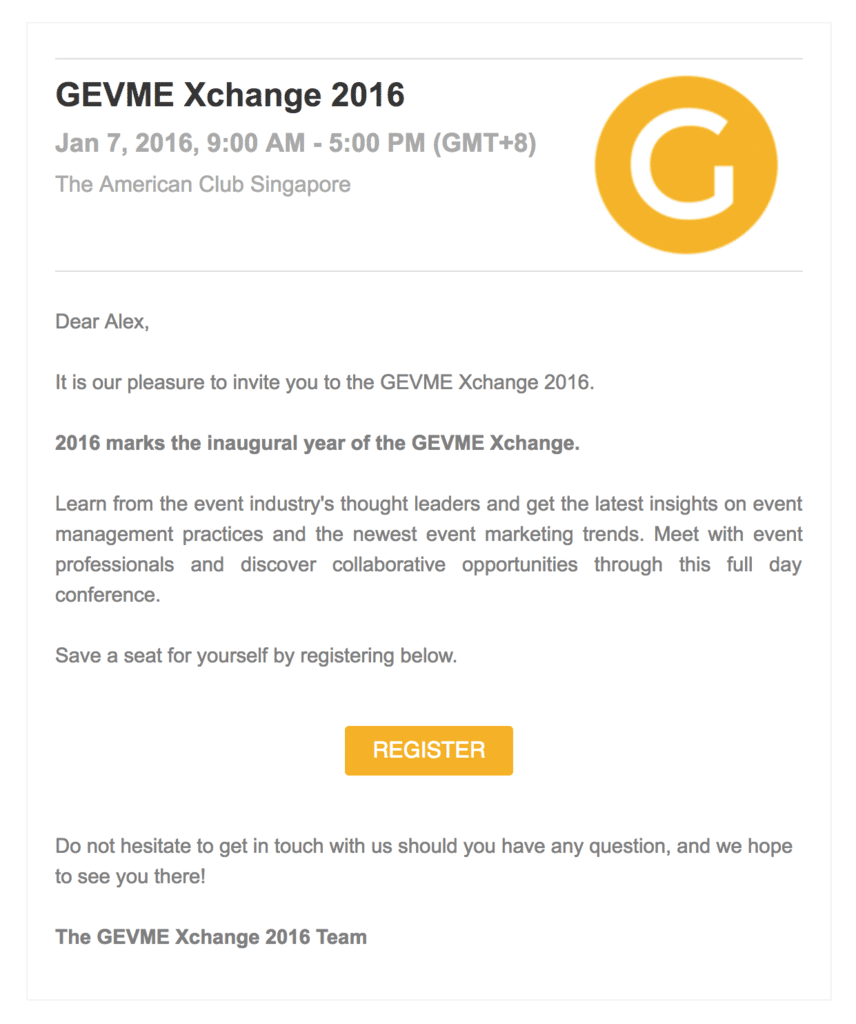Click the top divider line above the title
856x1024 pixels.
(428, 57)
